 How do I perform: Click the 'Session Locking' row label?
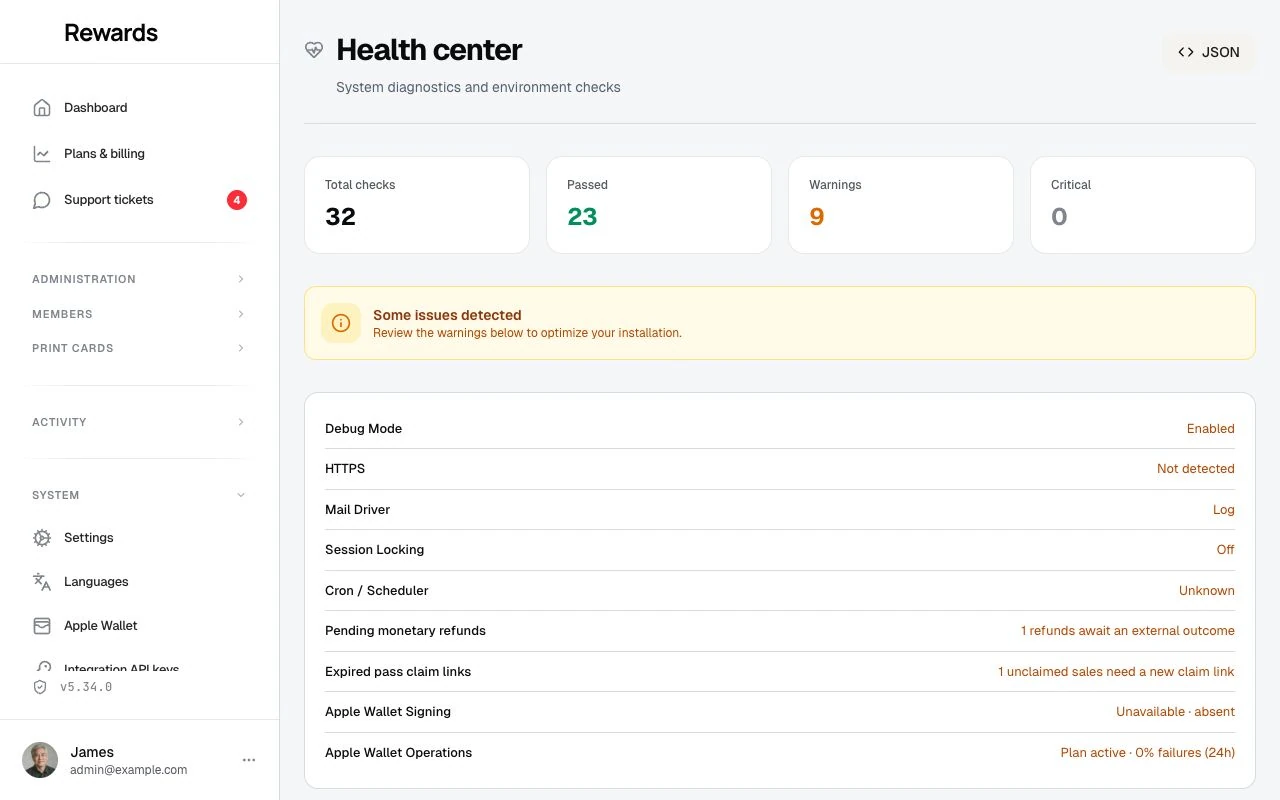tap(374, 550)
